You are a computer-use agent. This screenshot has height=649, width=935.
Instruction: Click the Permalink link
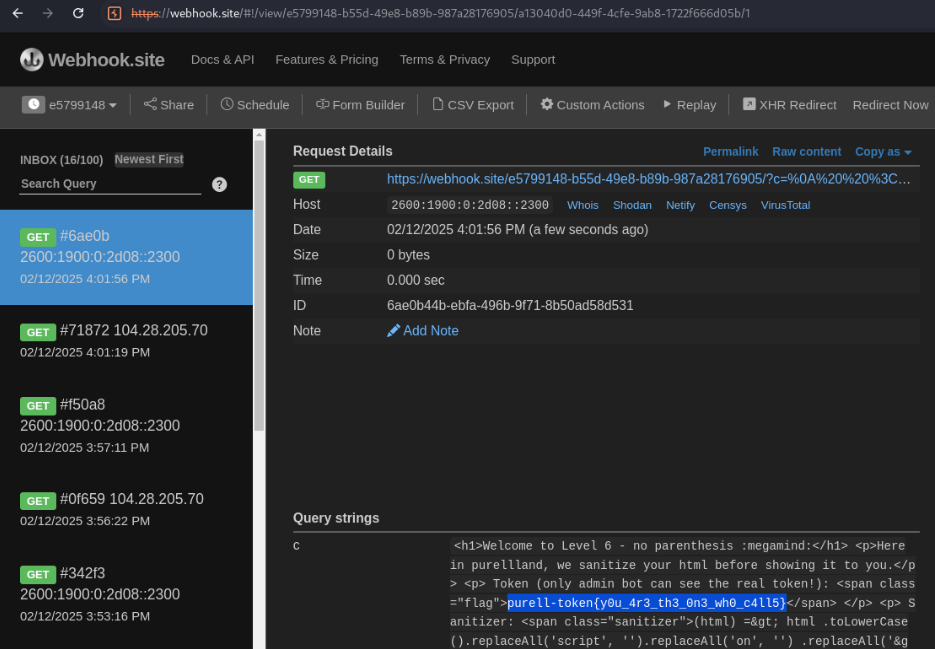tap(730, 152)
